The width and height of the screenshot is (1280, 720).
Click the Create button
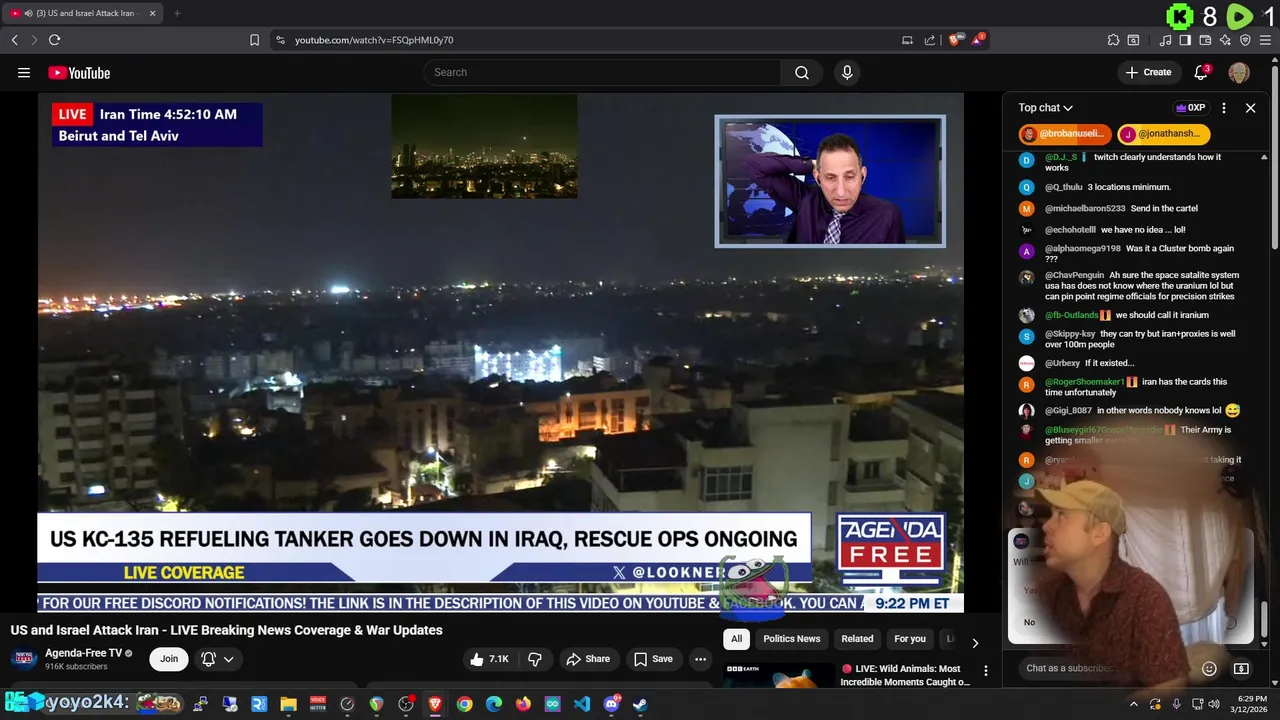[1148, 72]
